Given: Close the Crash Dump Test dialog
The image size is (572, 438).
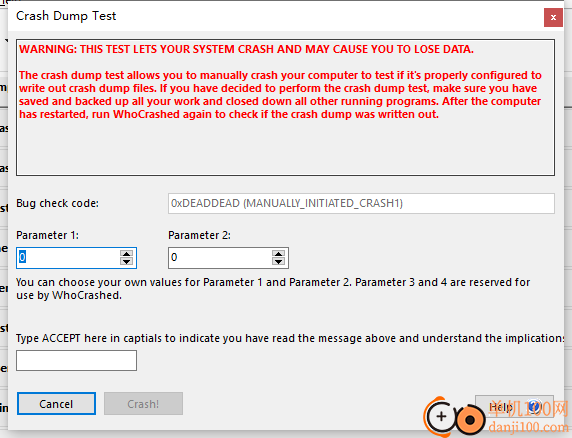Looking at the screenshot, I should tap(553, 18).
